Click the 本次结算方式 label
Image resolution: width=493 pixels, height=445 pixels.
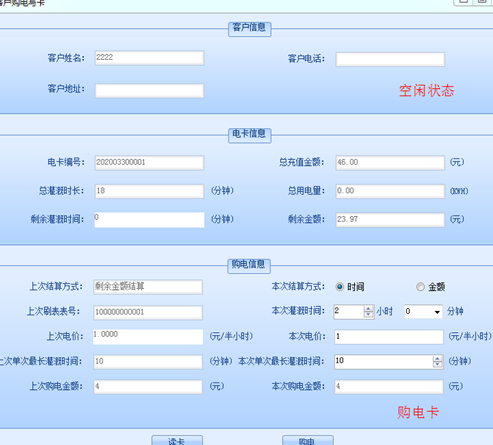pos(298,286)
